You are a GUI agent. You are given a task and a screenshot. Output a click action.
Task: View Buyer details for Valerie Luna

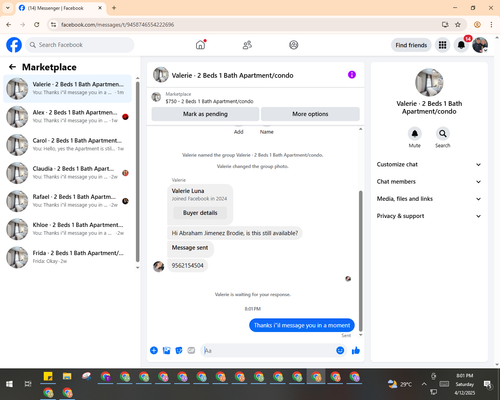(x=200, y=213)
